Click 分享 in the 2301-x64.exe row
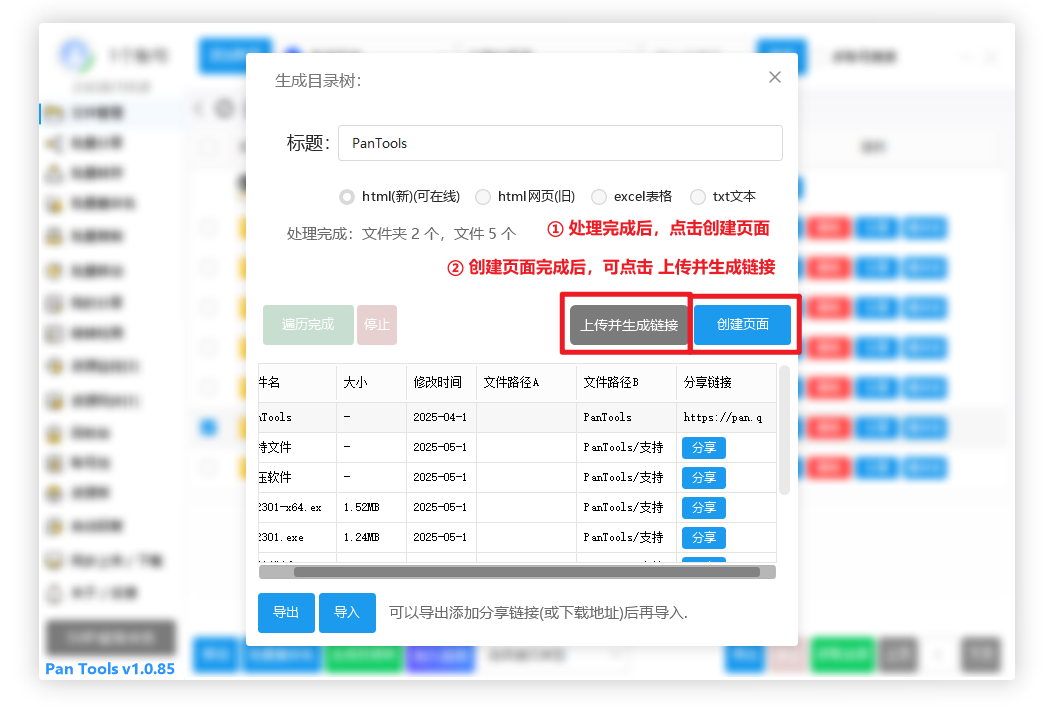The image size is (1052, 725). point(704,507)
